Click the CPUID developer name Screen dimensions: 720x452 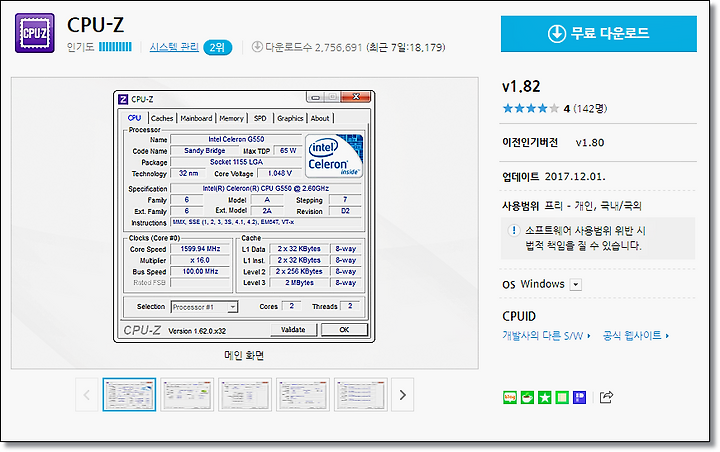coord(519,316)
